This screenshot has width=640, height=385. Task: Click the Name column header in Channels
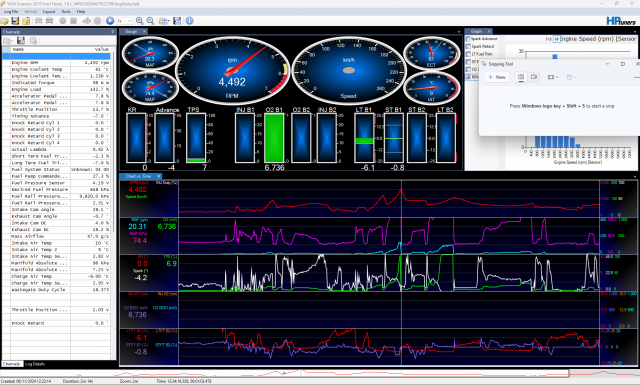point(40,49)
